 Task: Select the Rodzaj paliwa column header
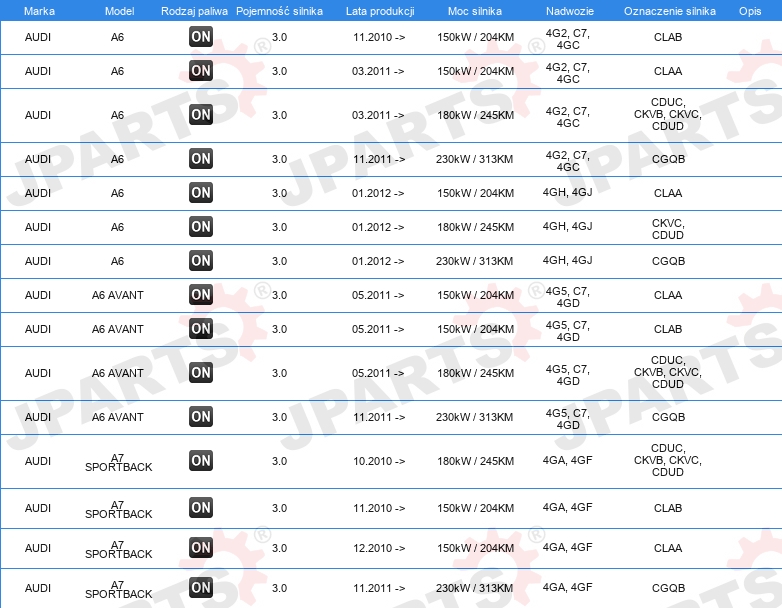coord(194,11)
